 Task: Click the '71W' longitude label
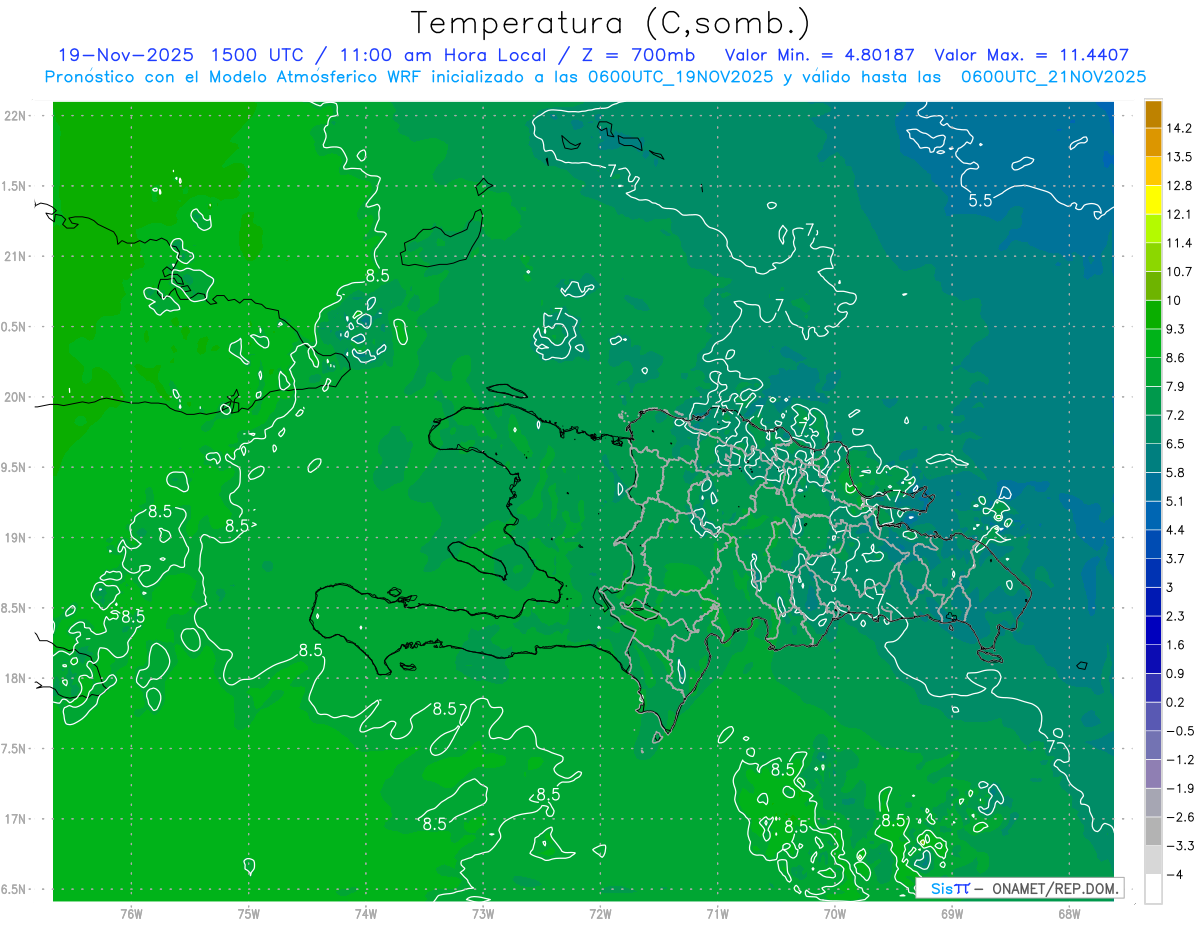[717, 914]
